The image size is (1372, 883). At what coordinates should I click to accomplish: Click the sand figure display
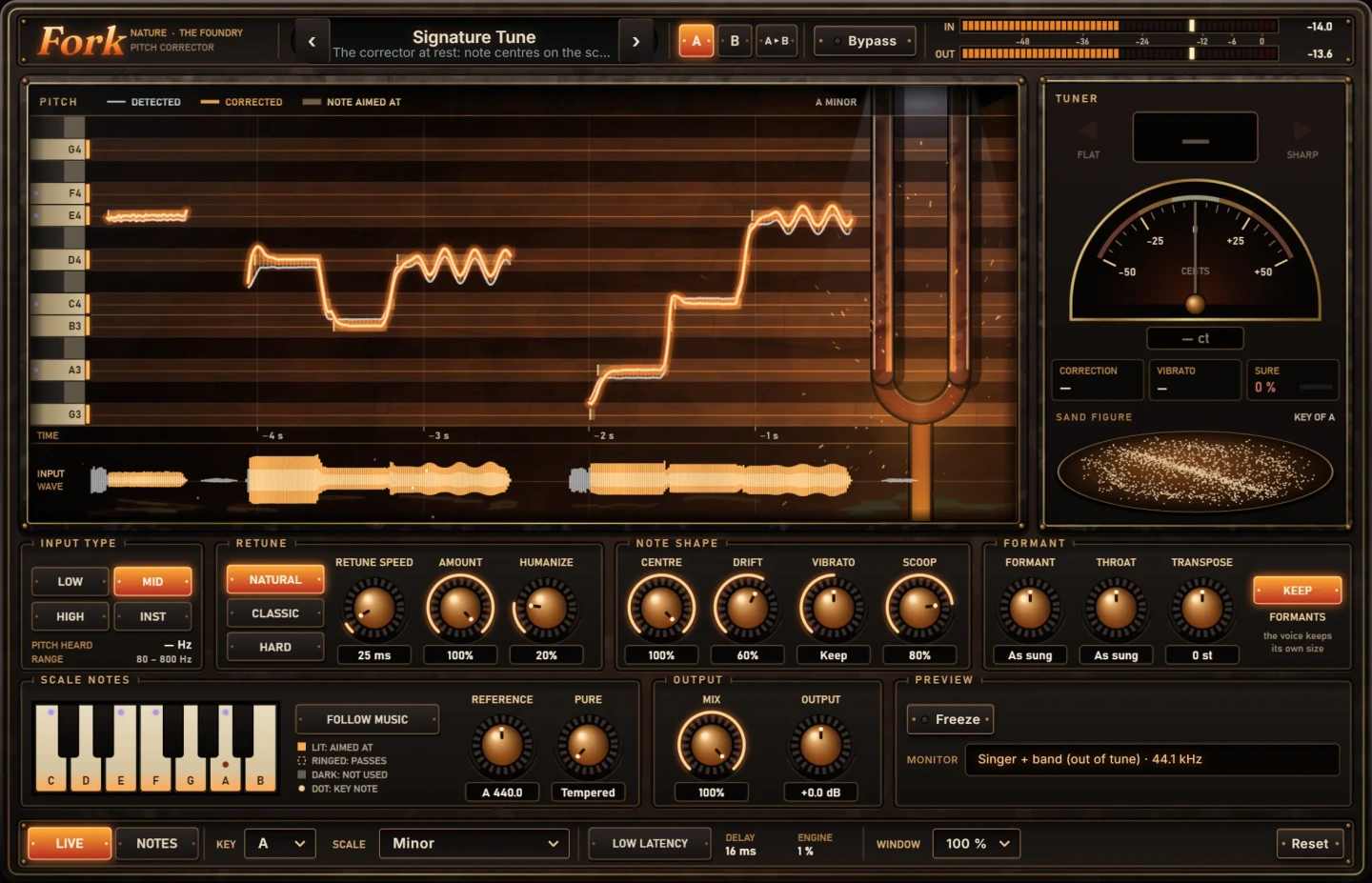1195,472
